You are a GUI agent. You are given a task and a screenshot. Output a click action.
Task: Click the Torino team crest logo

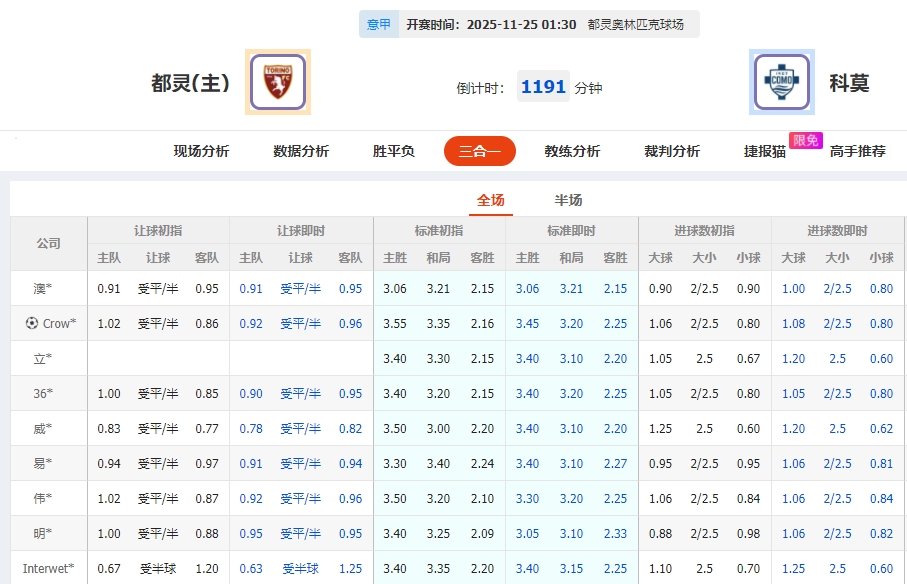[x=277, y=81]
